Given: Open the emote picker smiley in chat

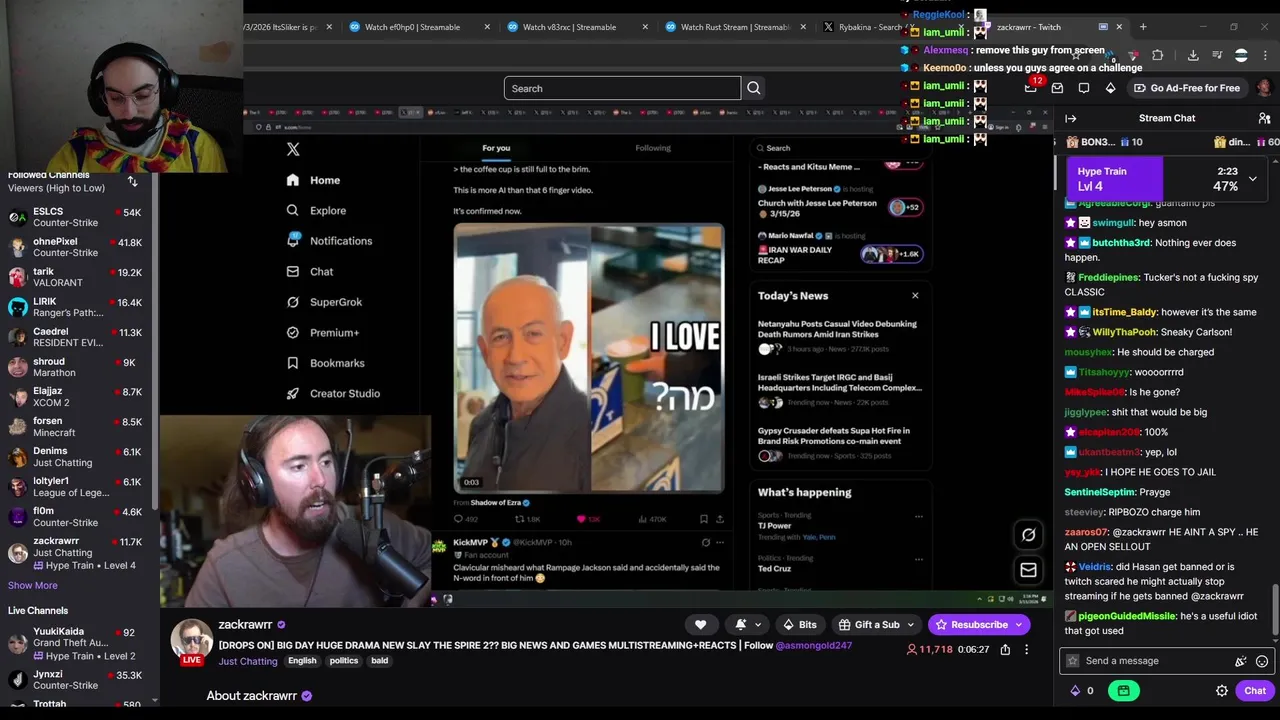Looking at the screenshot, I should [x=1262, y=661].
